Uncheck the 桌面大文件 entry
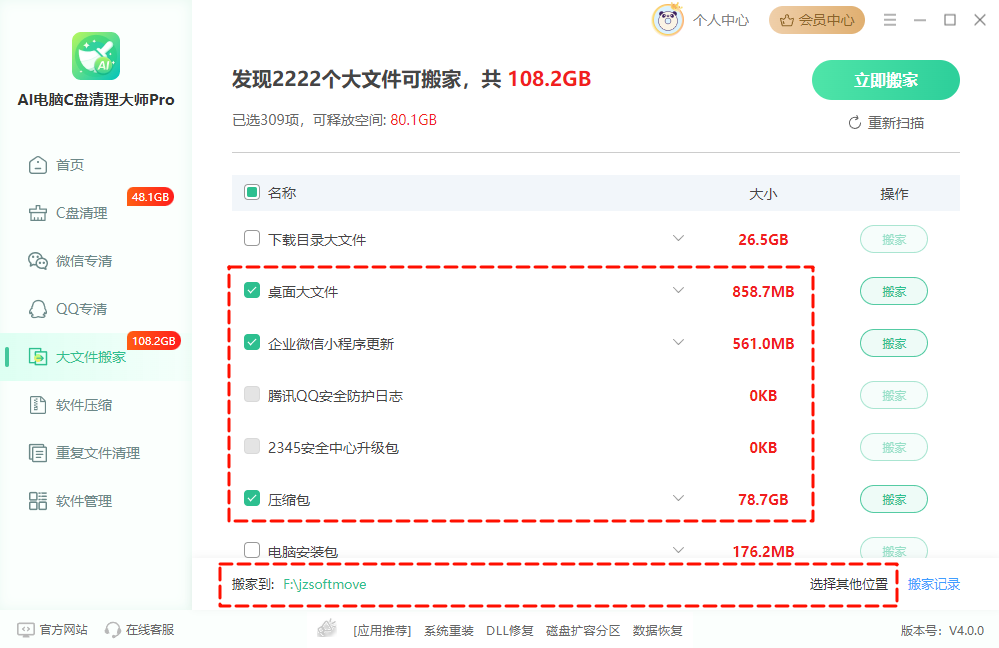 (x=251, y=291)
